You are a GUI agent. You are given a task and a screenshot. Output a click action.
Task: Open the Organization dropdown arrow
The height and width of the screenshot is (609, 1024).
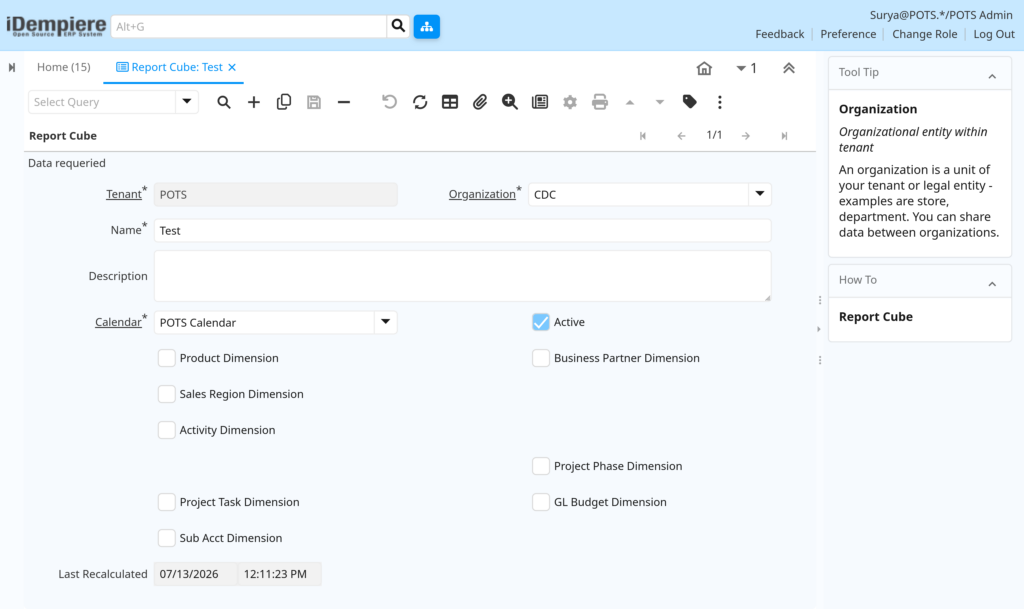(760, 194)
